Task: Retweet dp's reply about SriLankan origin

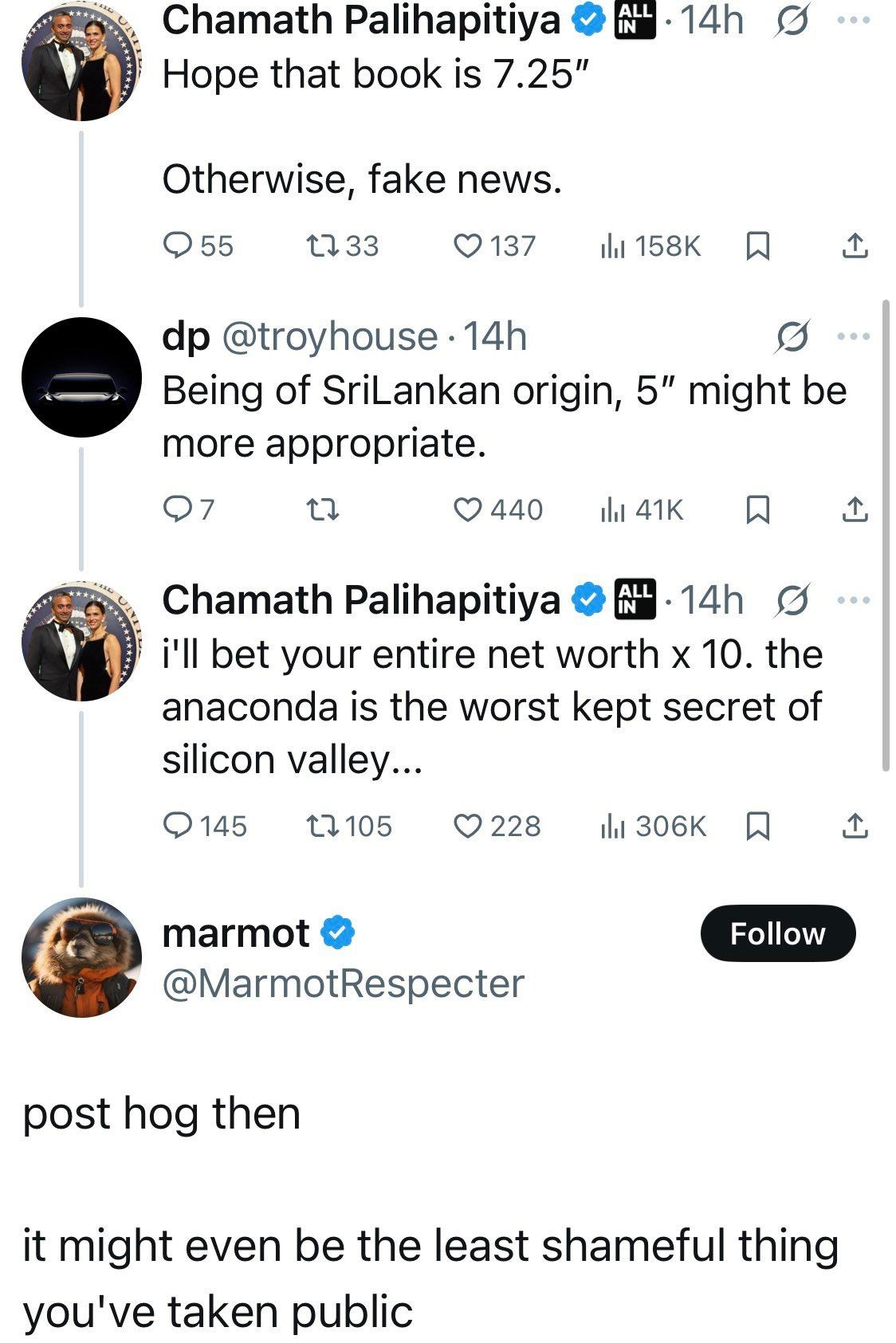Action: tap(324, 509)
